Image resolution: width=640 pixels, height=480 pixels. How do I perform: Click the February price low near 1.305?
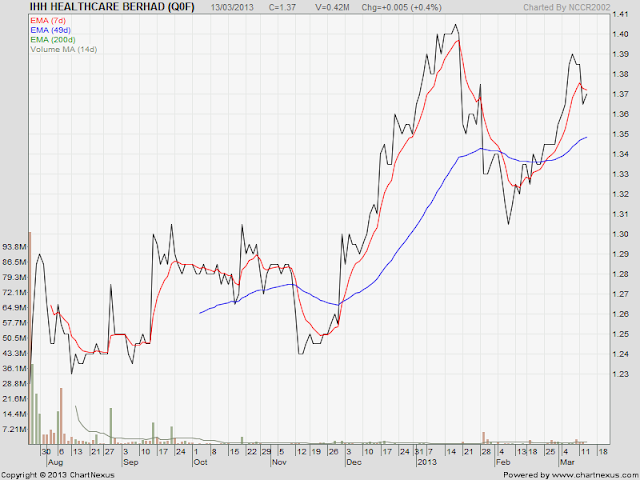tap(508, 224)
